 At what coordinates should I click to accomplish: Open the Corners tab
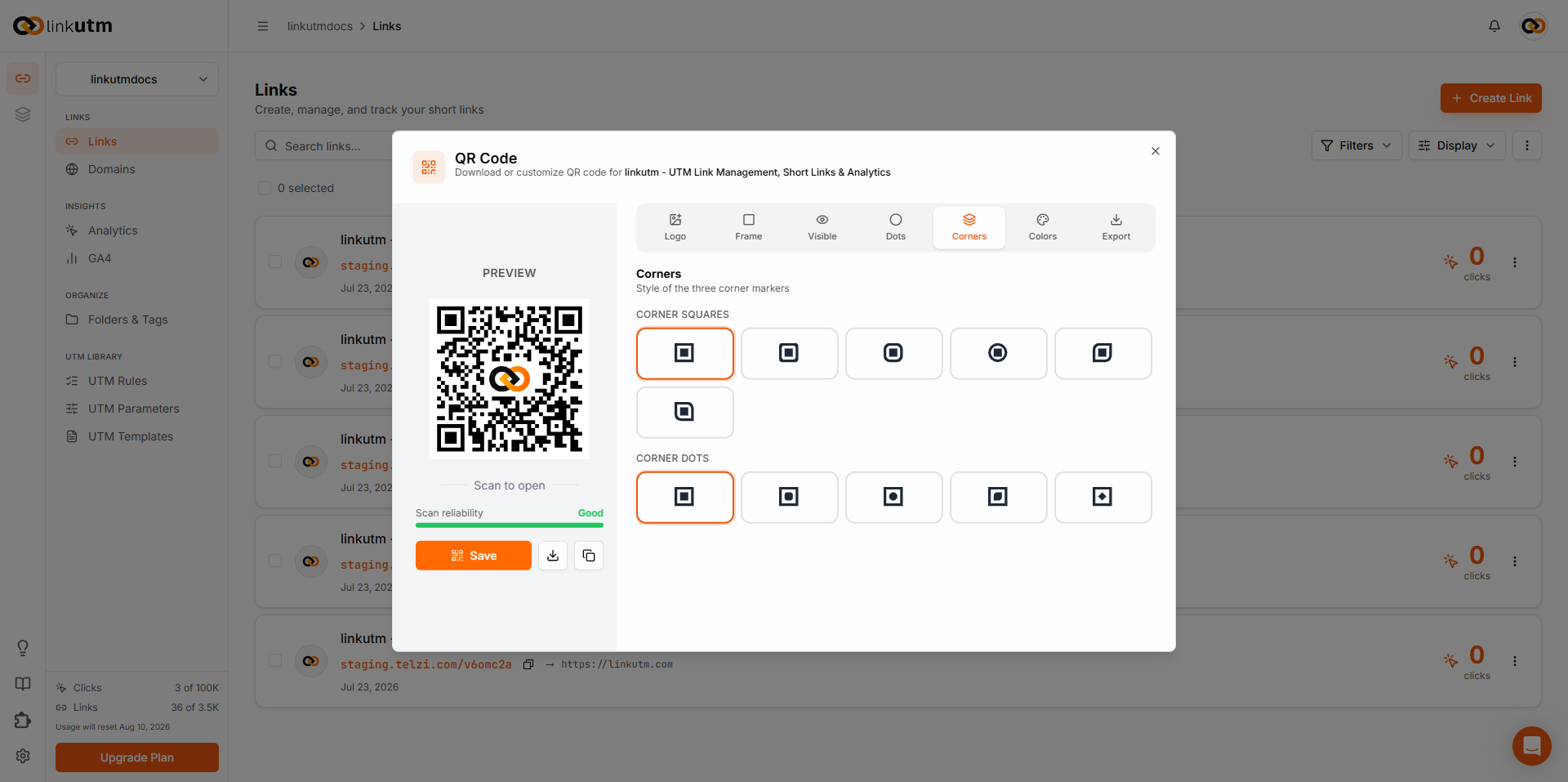click(969, 227)
